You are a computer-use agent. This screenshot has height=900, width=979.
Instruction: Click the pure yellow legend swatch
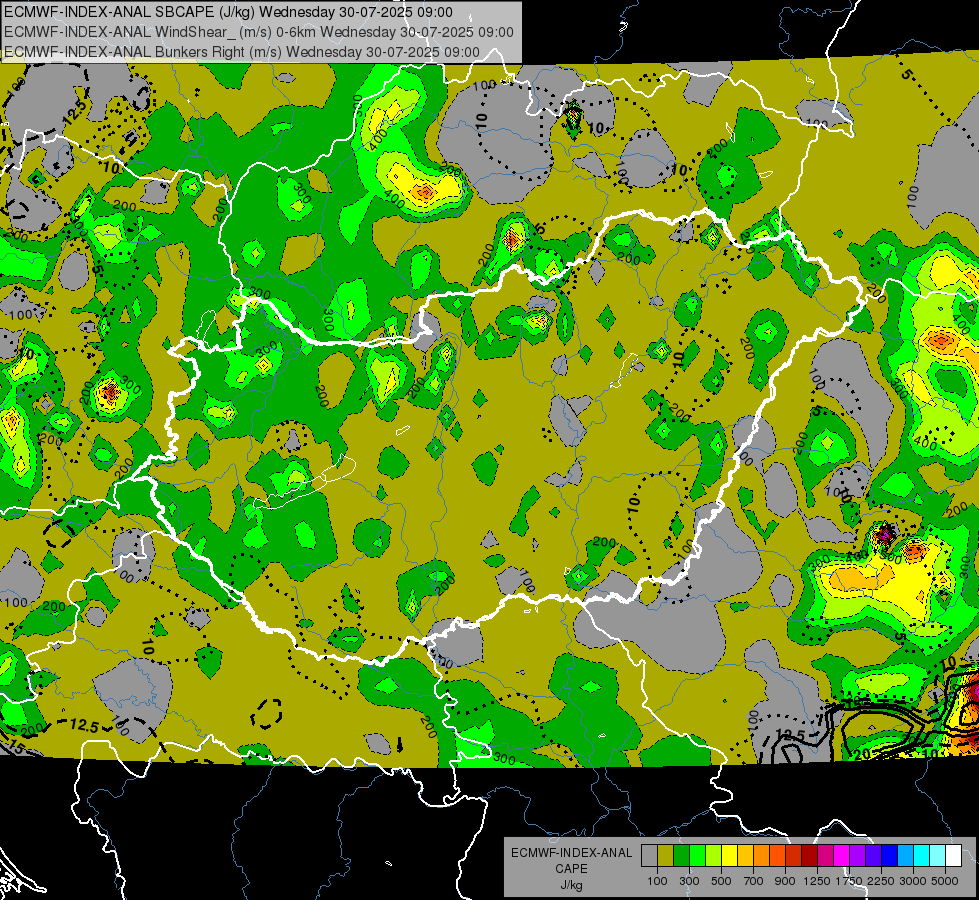coord(729,856)
